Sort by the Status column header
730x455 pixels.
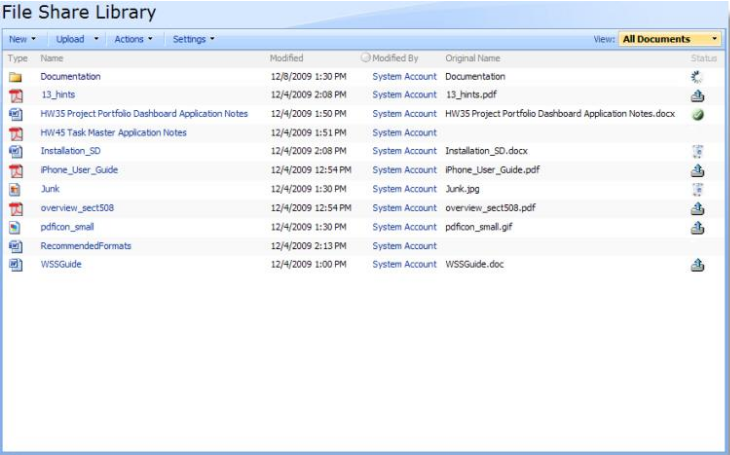703,58
